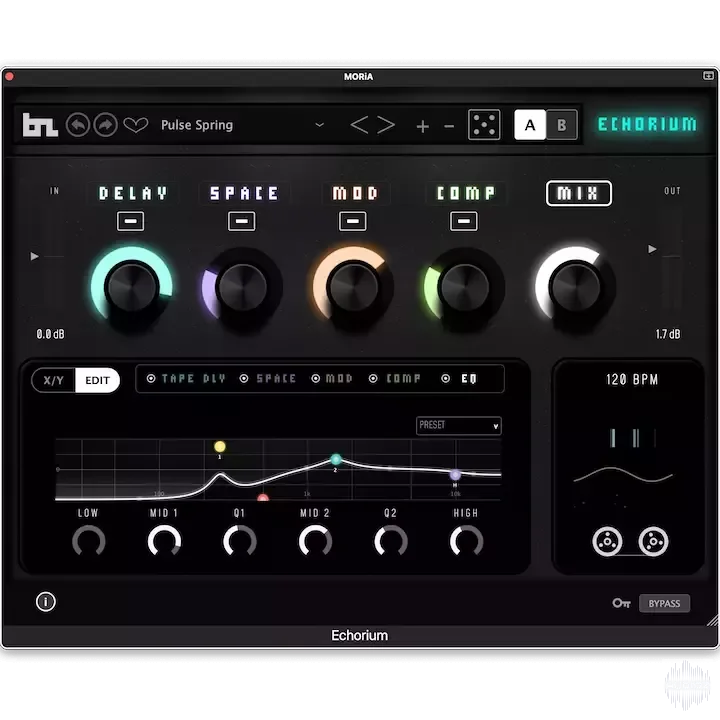This screenshot has height=720, width=720.
Task: Click the 120 BPM tempo display
Action: 632,380
